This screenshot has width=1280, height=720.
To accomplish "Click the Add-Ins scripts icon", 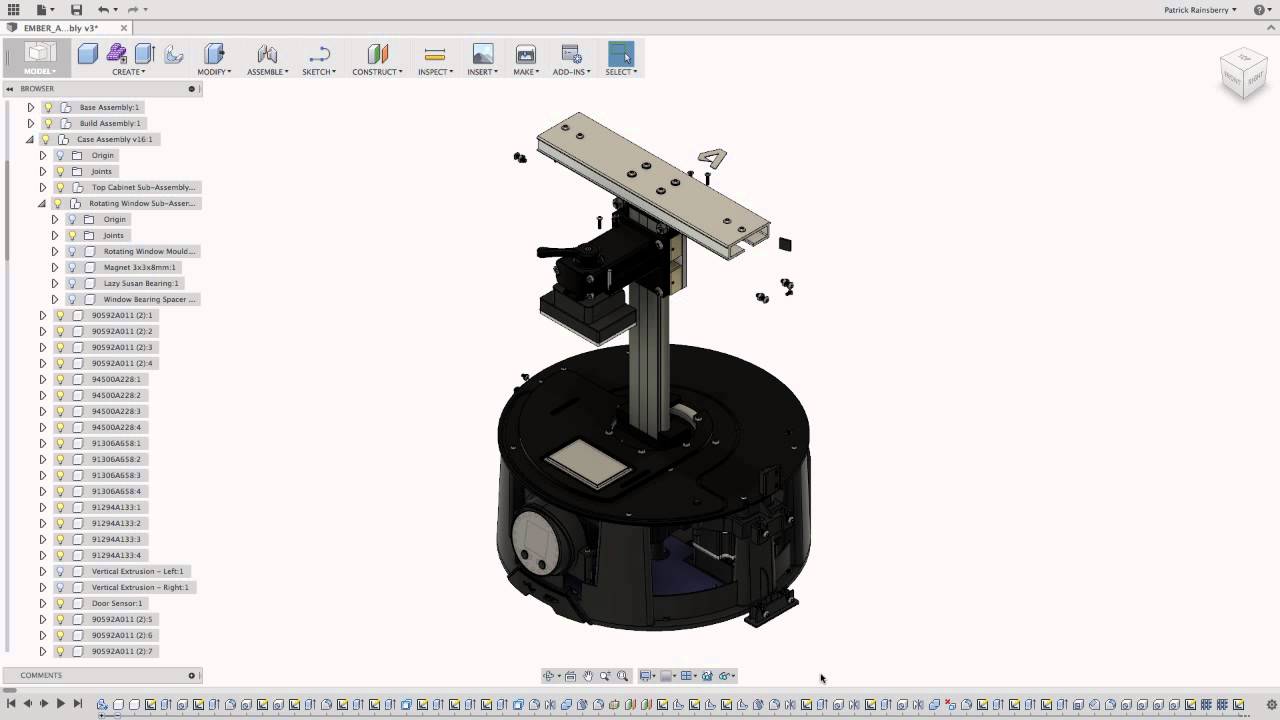I will [x=571, y=54].
